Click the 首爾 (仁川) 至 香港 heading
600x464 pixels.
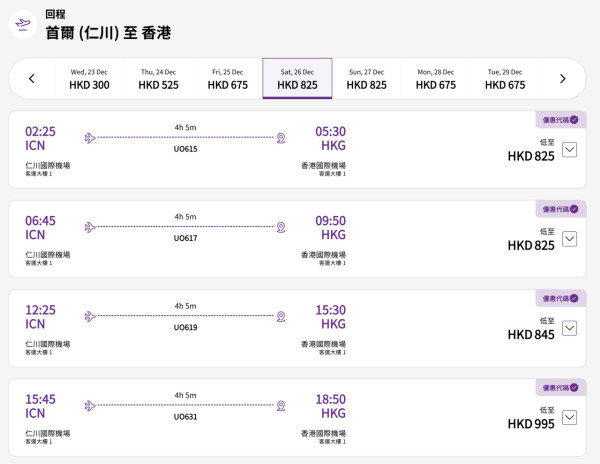point(108,33)
